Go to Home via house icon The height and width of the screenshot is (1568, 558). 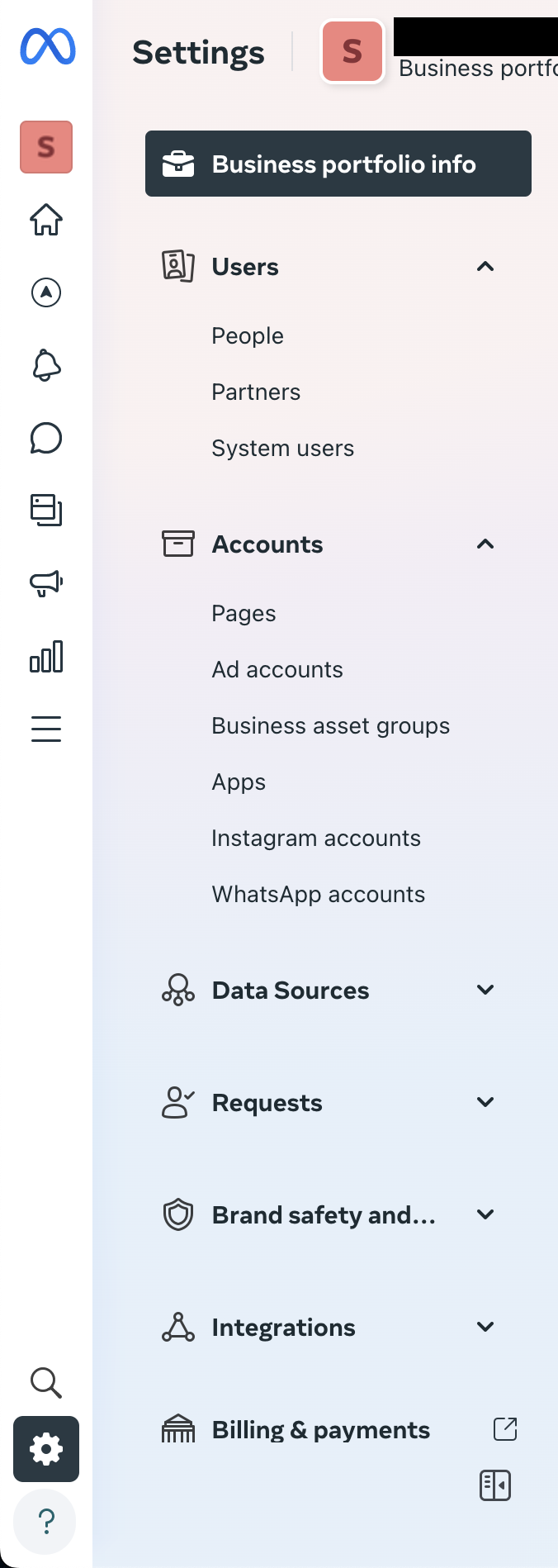pyautogui.click(x=46, y=220)
